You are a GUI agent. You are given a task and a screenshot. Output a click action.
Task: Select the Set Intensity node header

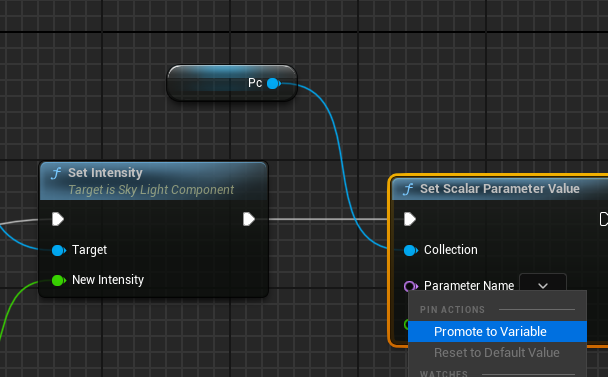(154, 181)
